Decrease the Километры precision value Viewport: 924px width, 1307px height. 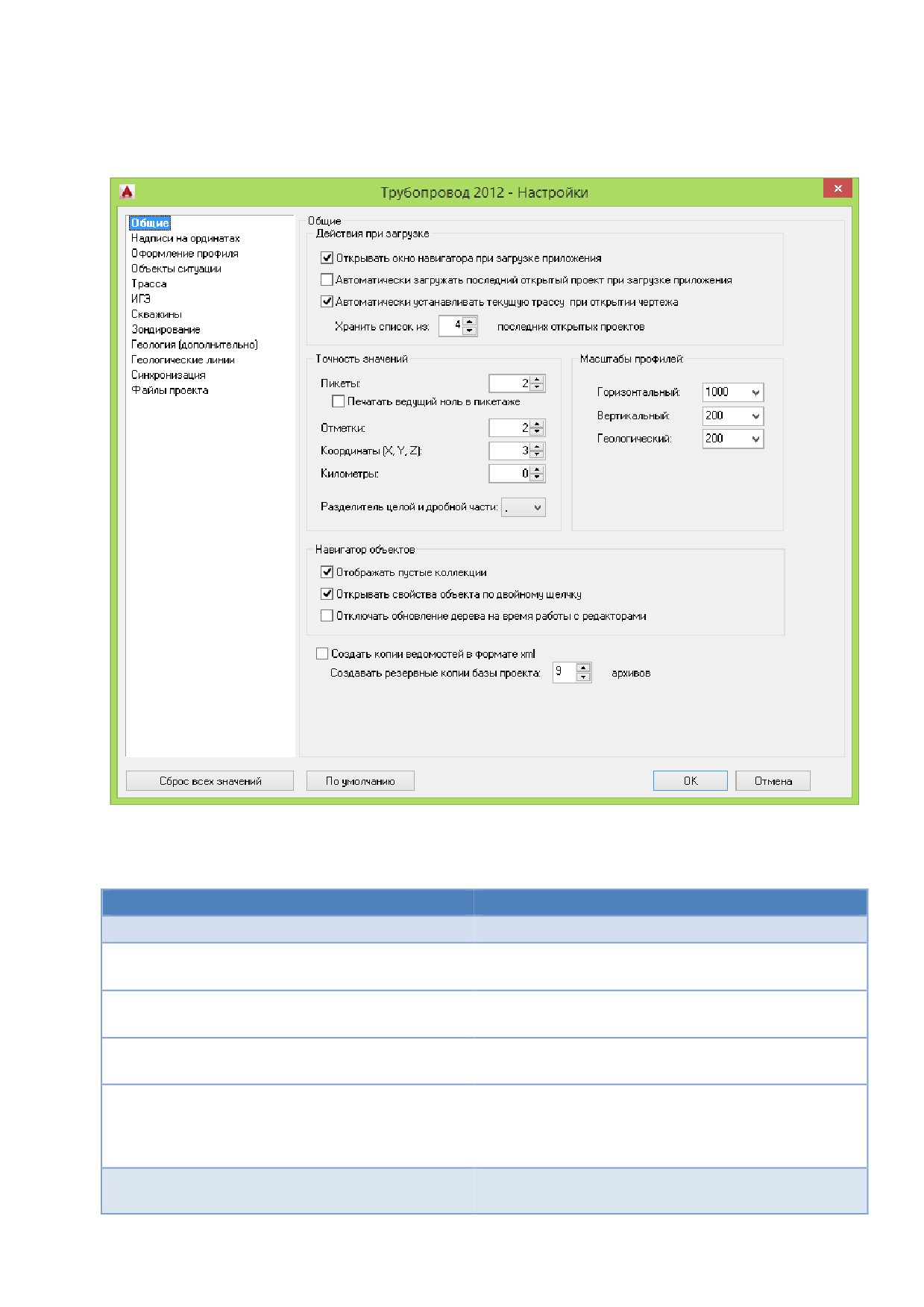pos(537,477)
